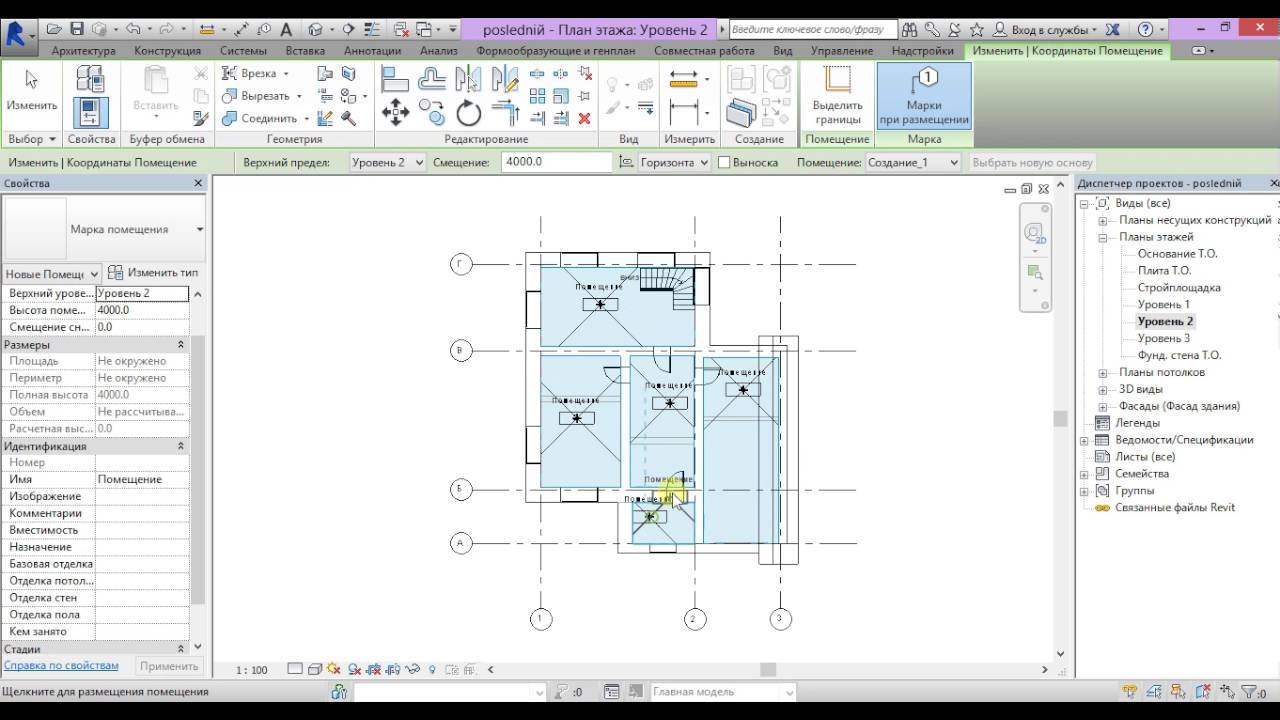Click the binoculars search icon
1280x720 pixels.
point(911,30)
